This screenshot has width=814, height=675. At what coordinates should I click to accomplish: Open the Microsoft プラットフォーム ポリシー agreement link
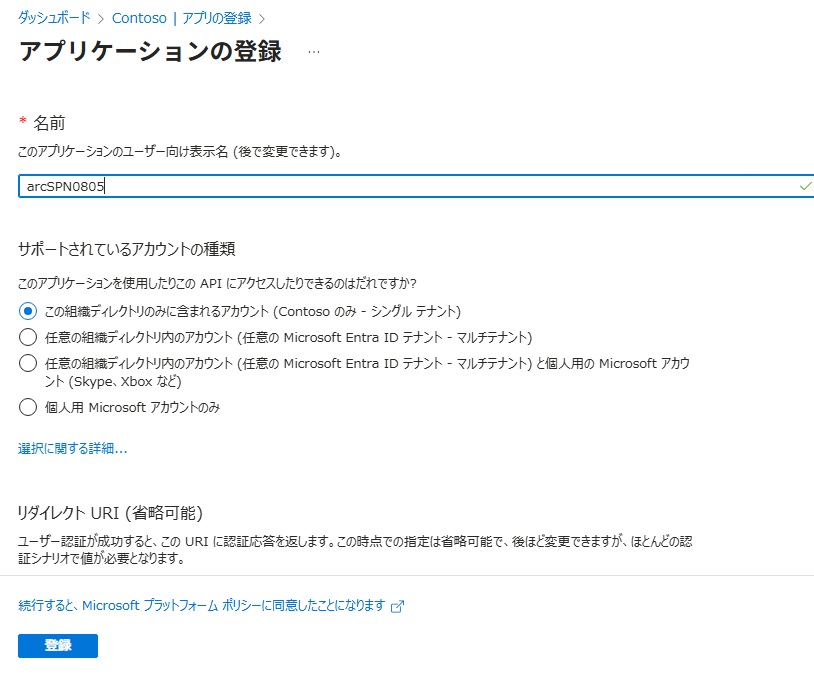[x=202, y=605]
